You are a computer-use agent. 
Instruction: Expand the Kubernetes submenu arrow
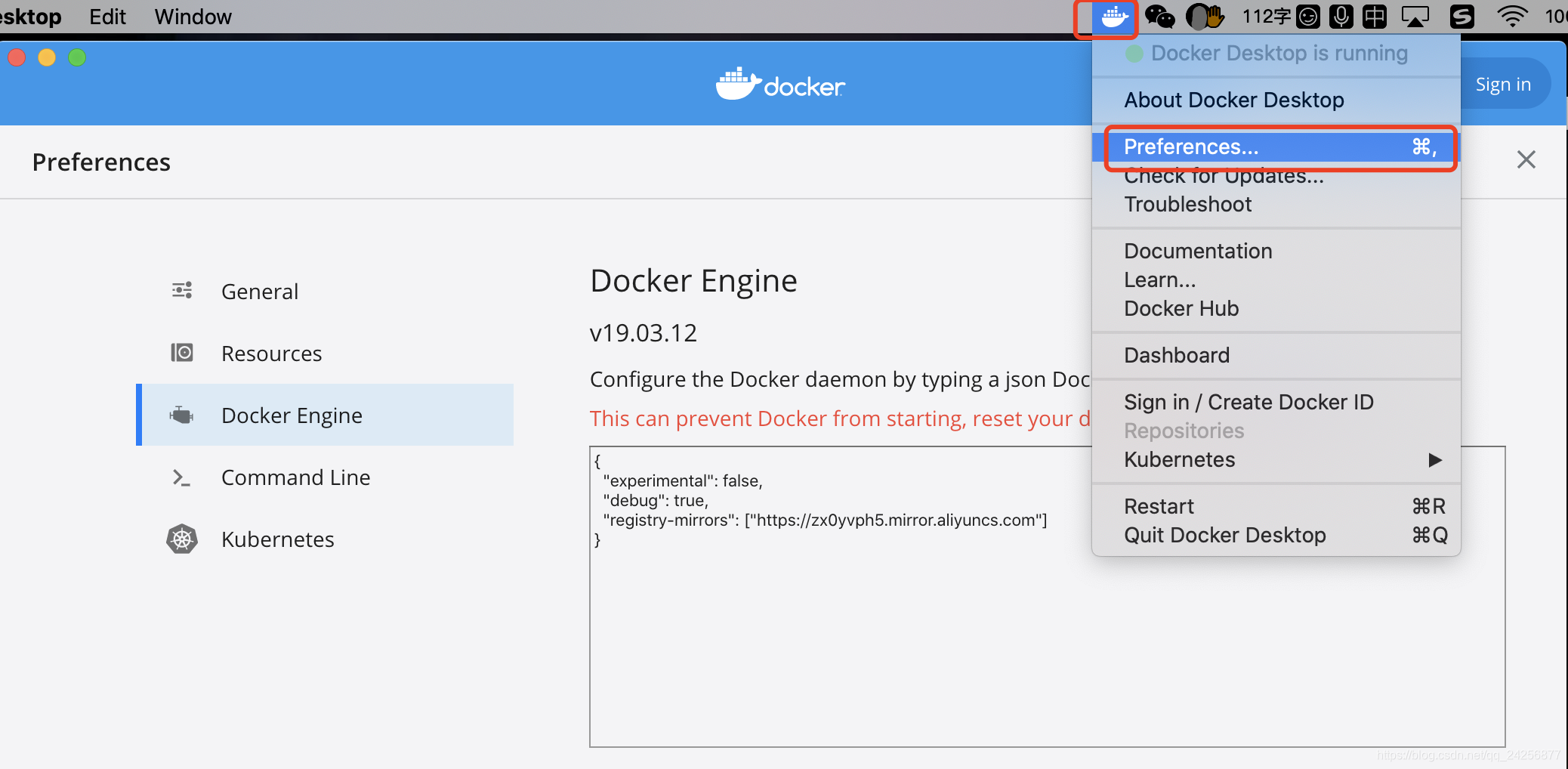click(1435, 459)
